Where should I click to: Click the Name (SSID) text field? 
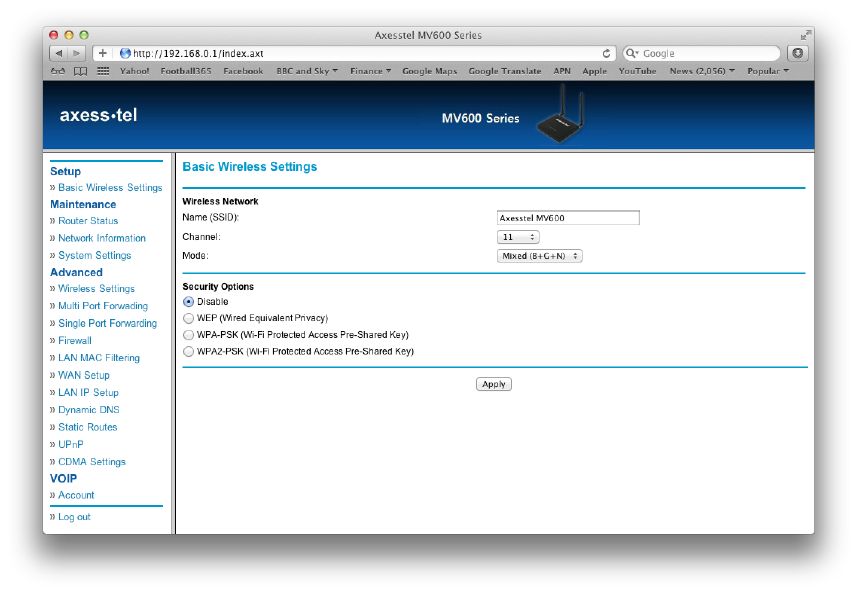click(568, 218)
